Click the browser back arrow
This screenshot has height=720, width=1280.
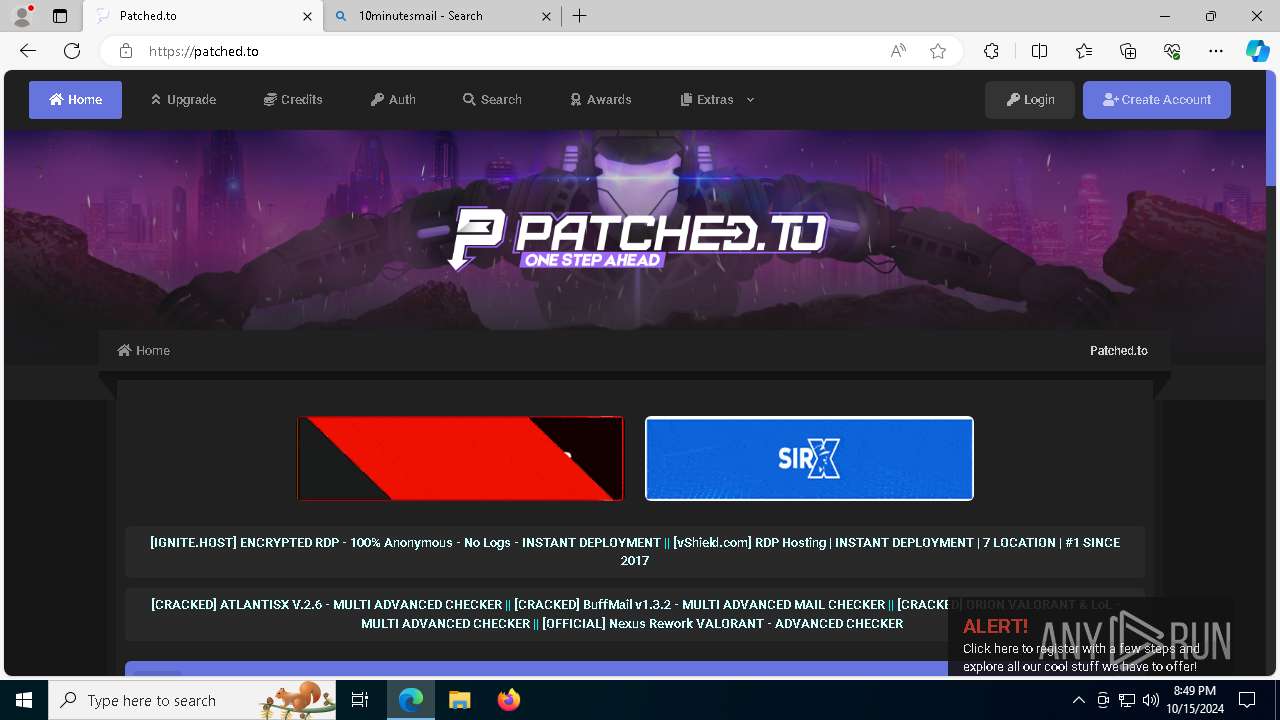click(28, 51)
